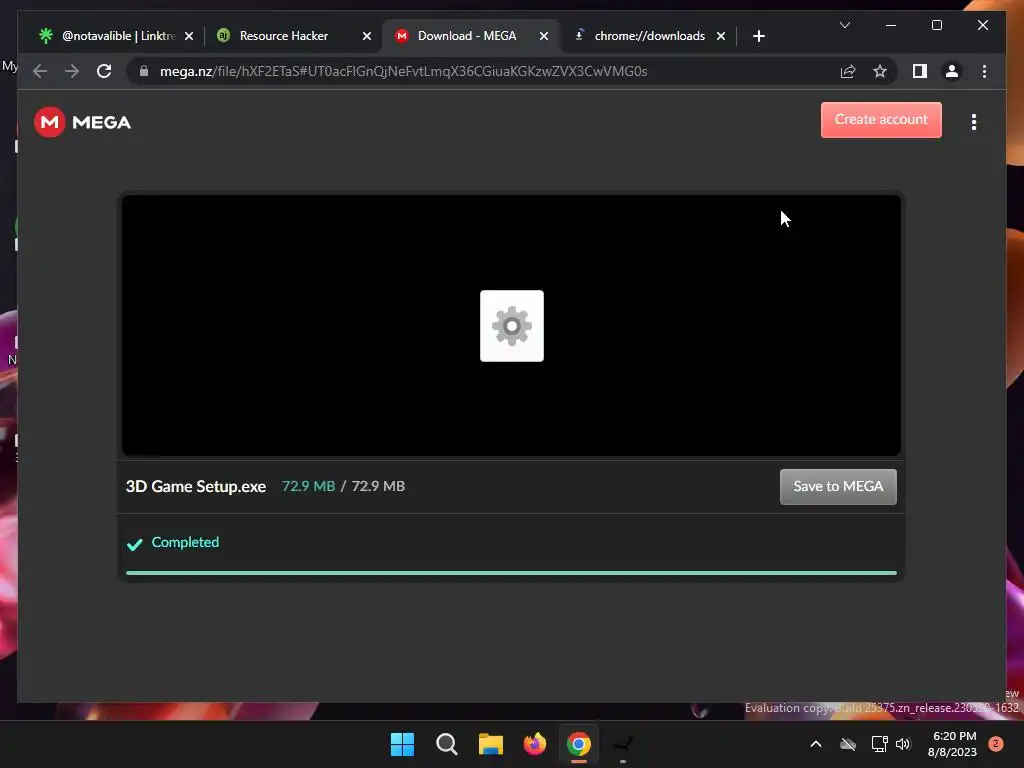The image size is (1024, 768).
Task: Open Chrome side panel
Action: (x=920, y=71)
